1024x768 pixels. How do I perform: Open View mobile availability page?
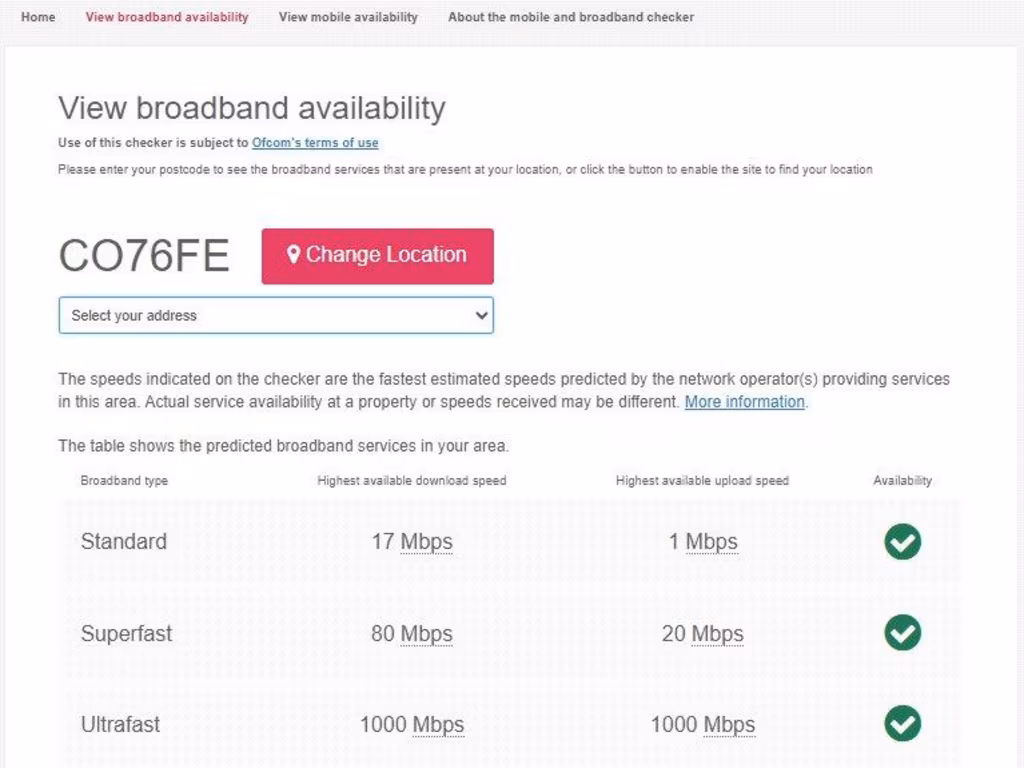coord(348,17)
